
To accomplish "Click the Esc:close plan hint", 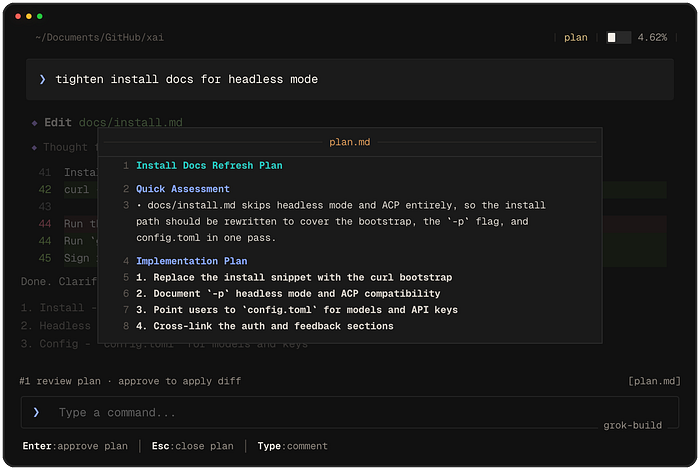I will tap(192, 446).
